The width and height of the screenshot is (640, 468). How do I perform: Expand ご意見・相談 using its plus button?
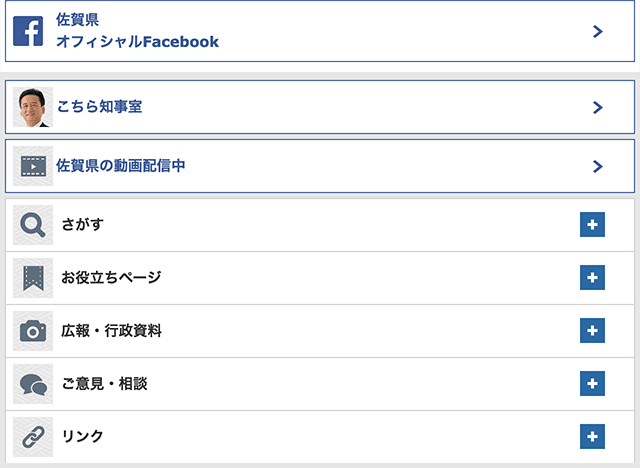pos(592,384)
